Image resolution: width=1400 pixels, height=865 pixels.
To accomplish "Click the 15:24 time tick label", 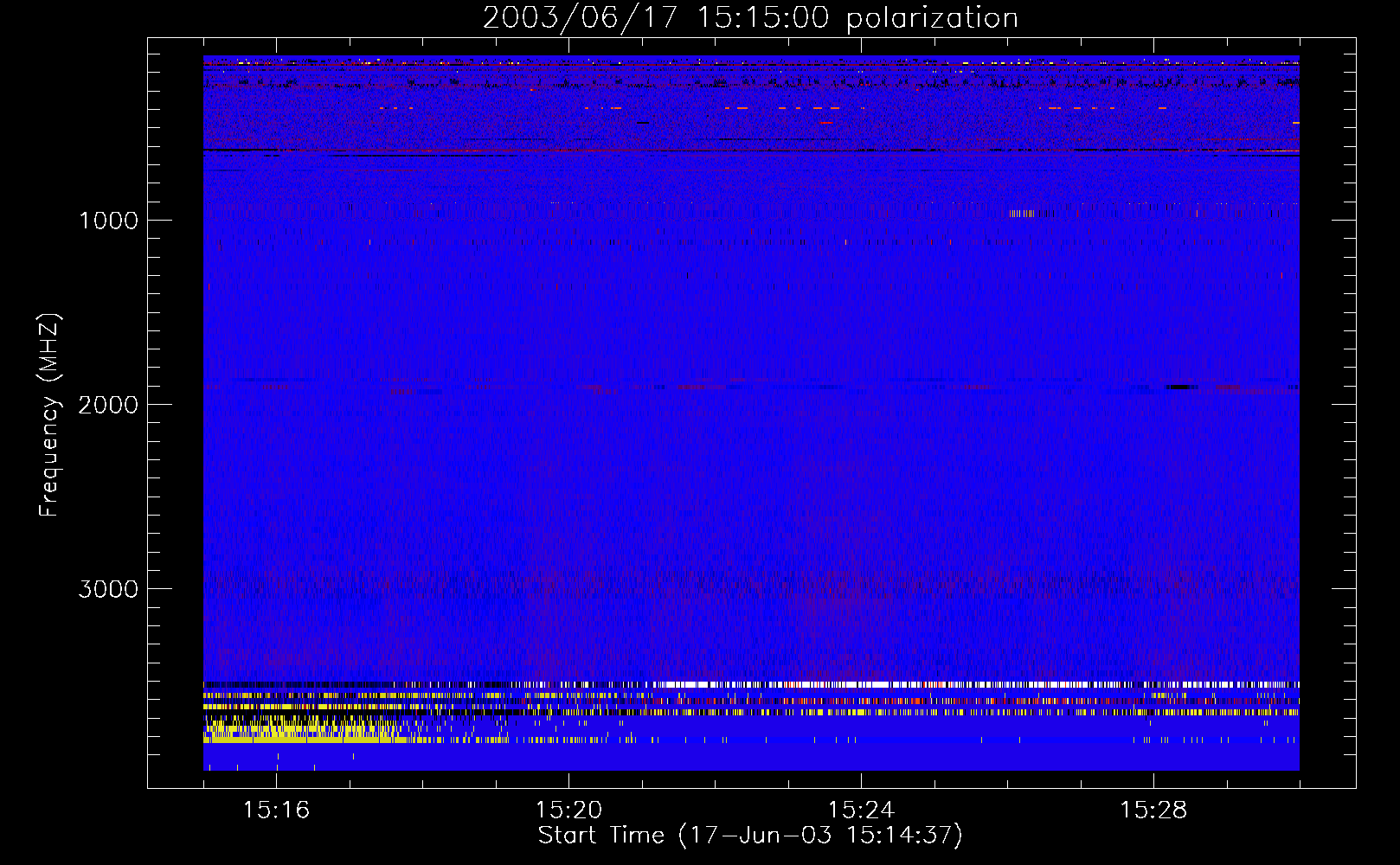I will 861,811.
